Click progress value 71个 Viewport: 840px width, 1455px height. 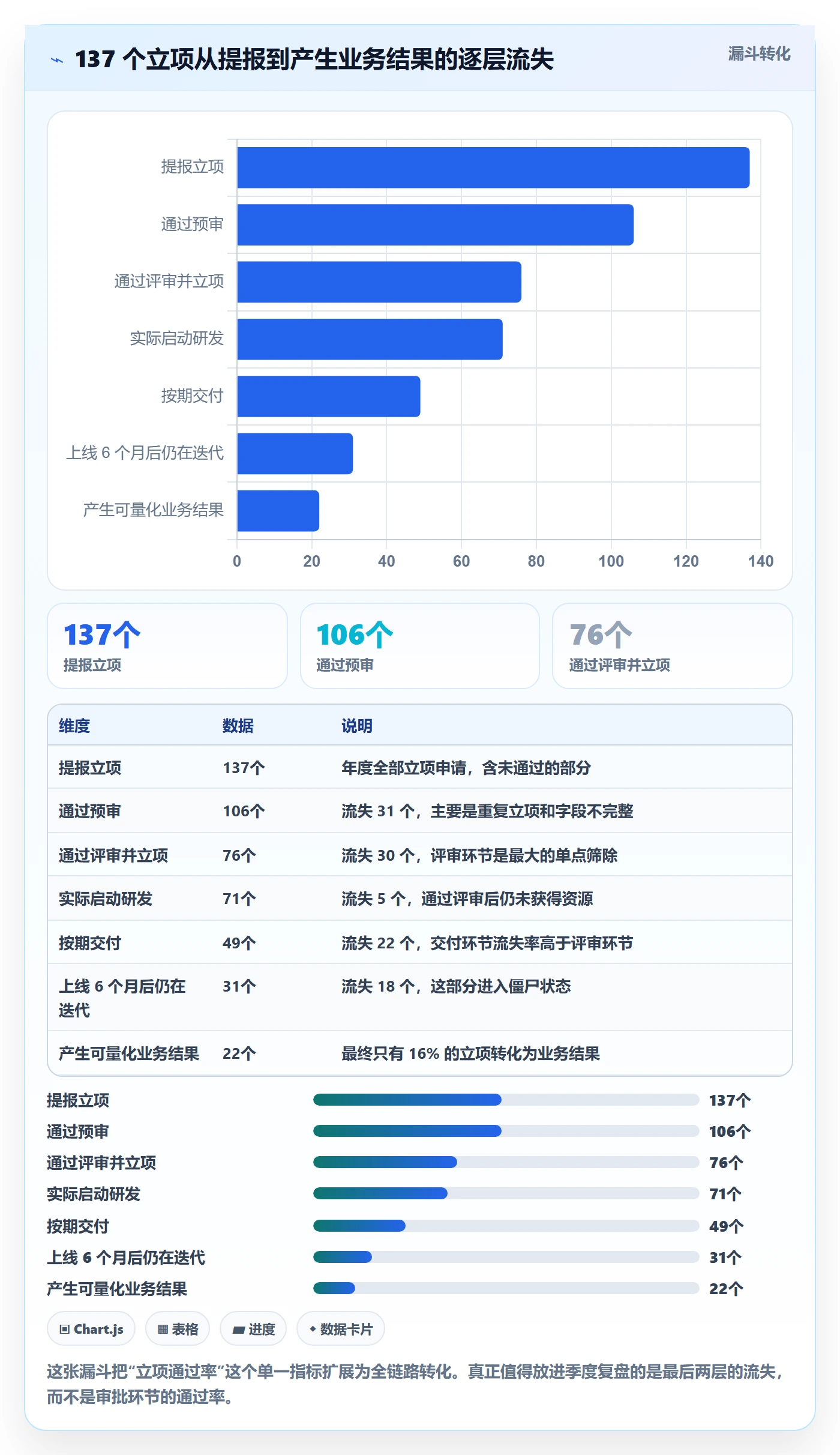pyautogui.click(x=725, y=1194)
